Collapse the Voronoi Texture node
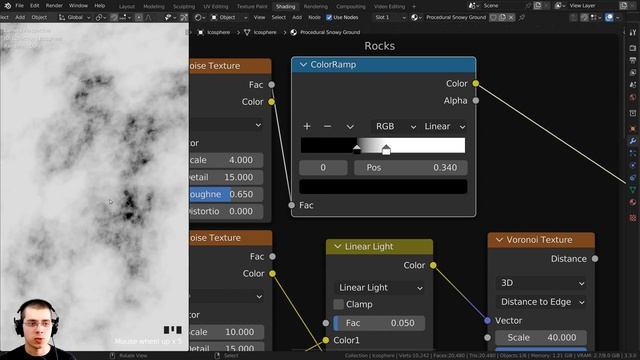This screenshot has width=640, height=360. (499, 240)
